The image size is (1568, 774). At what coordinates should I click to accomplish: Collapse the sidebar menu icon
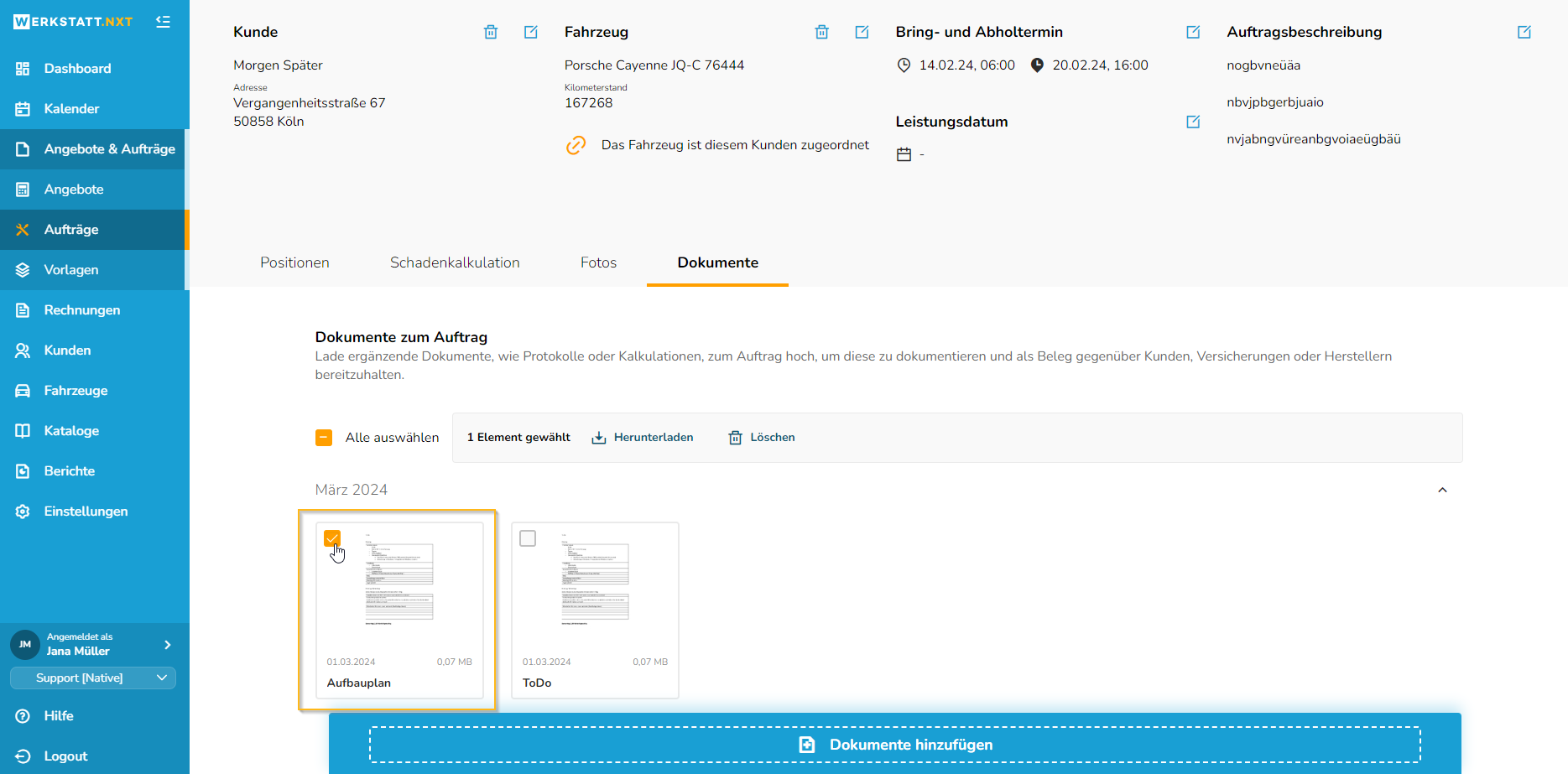[x=163, y=22]
